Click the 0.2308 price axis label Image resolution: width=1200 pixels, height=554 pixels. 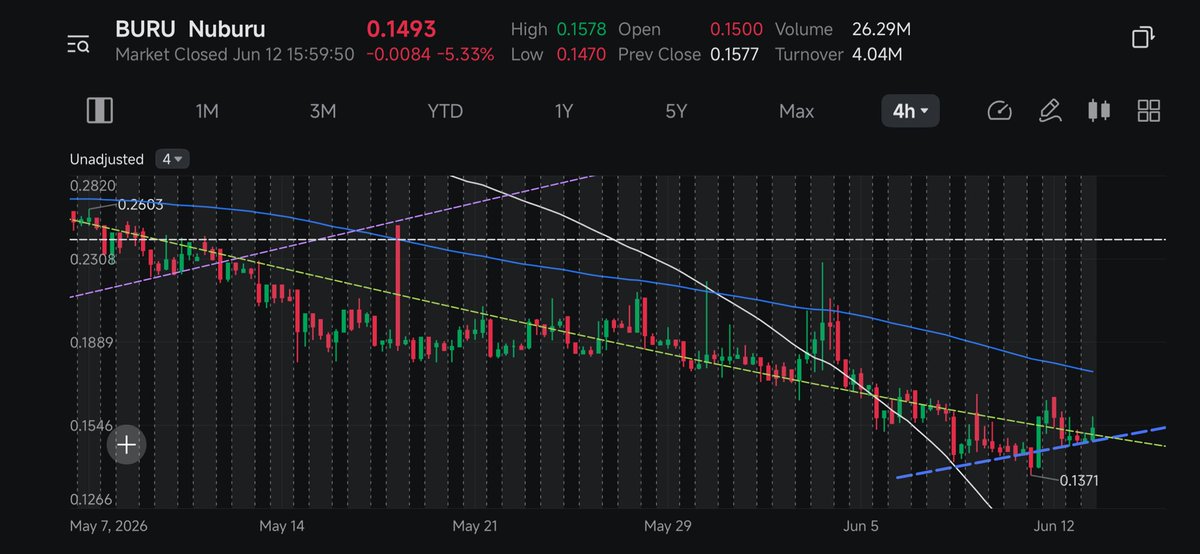click(92, 259)
